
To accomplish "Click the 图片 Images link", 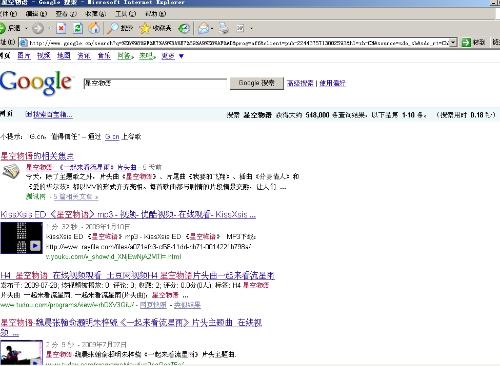I will click(x=24, y=56).
